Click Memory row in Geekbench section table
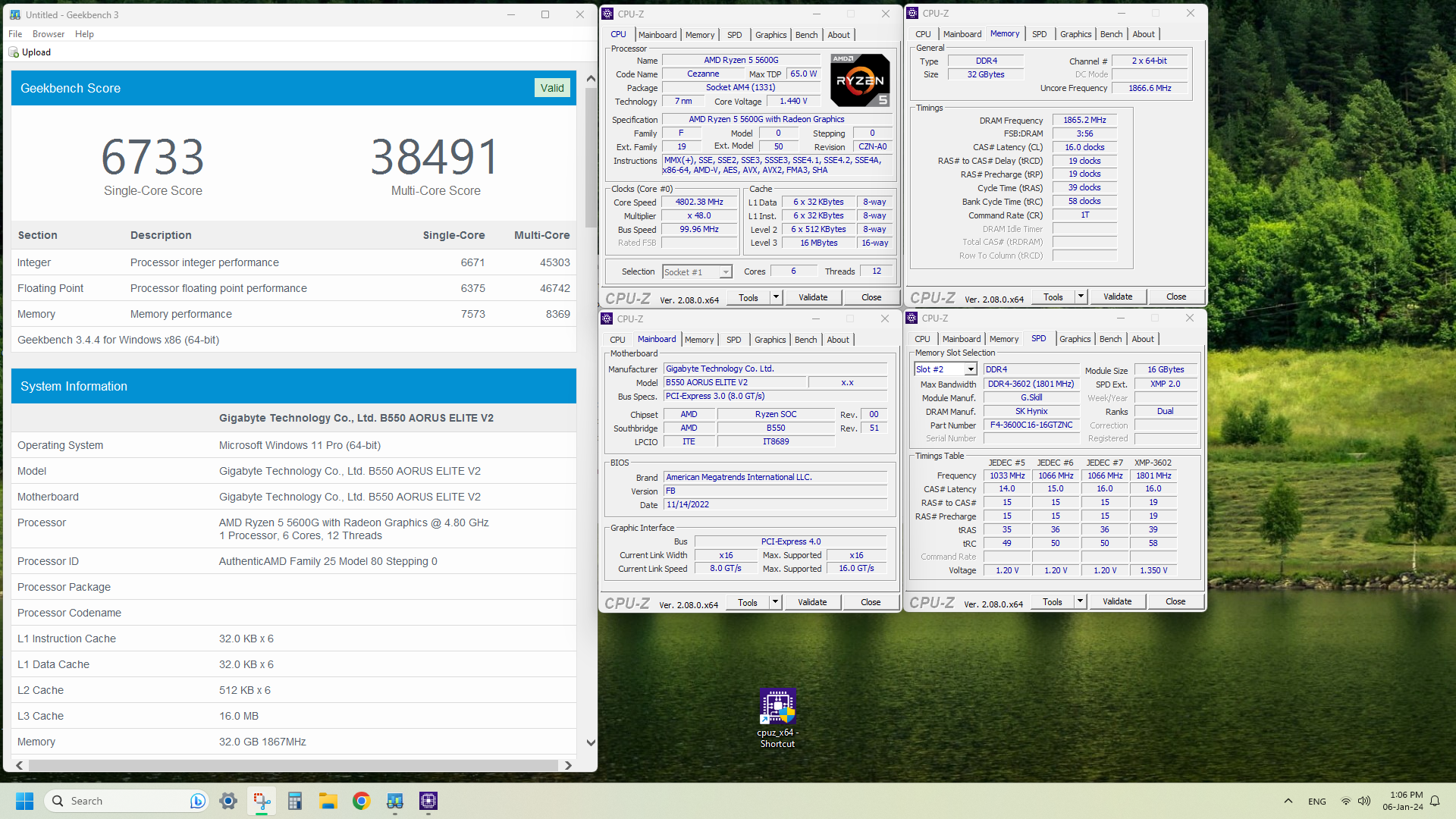The image size is (1456, 819). pos(293,314)
